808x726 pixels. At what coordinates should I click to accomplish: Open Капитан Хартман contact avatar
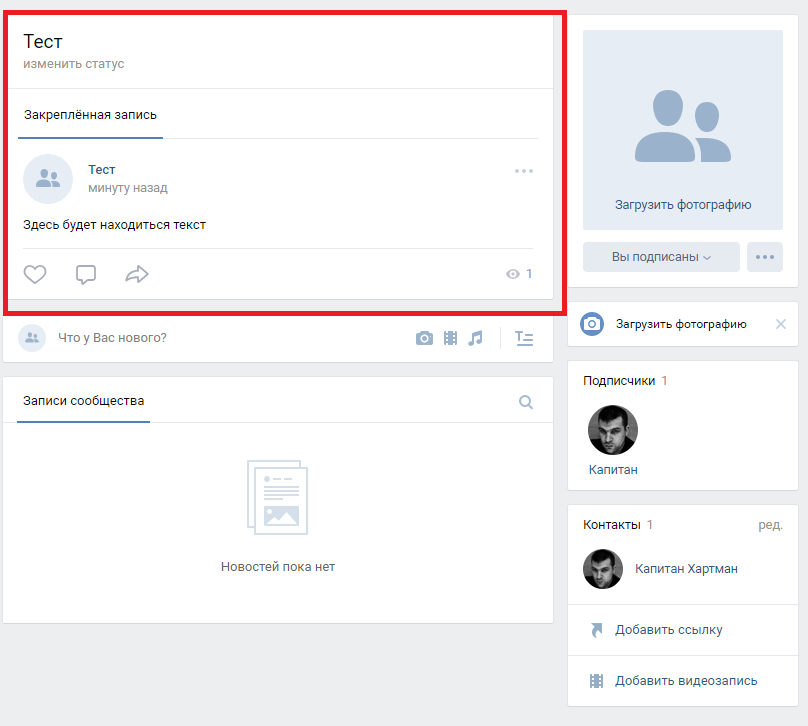click(x=603, y=569)
